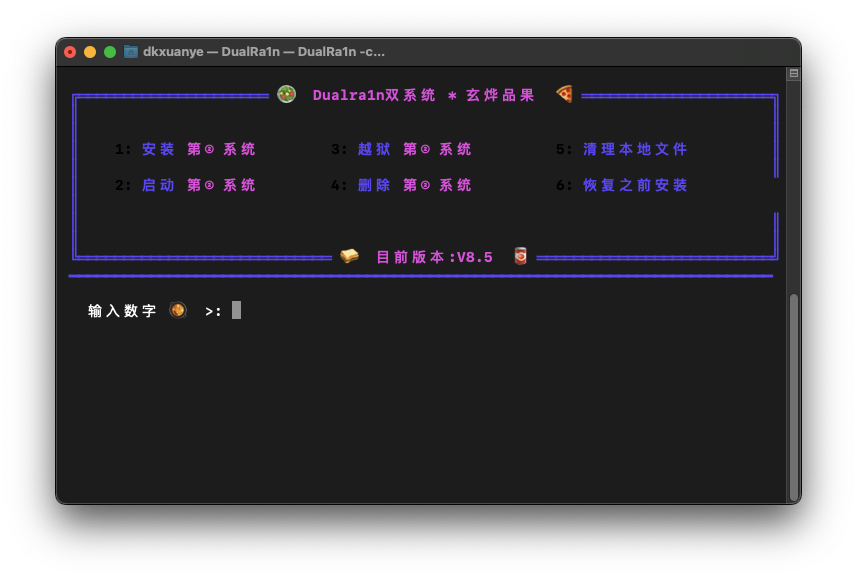Viewport: 857px width, 578px height.
Task: Click the salad emoji beside the Dualra1n header
Action: click(x=287, y=94)
